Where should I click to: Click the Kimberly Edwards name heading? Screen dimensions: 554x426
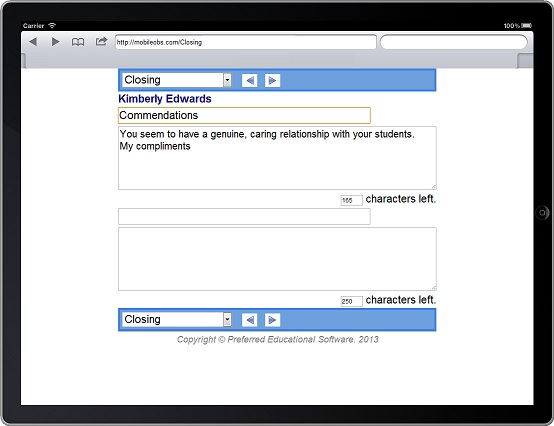(x=165, y=99)
